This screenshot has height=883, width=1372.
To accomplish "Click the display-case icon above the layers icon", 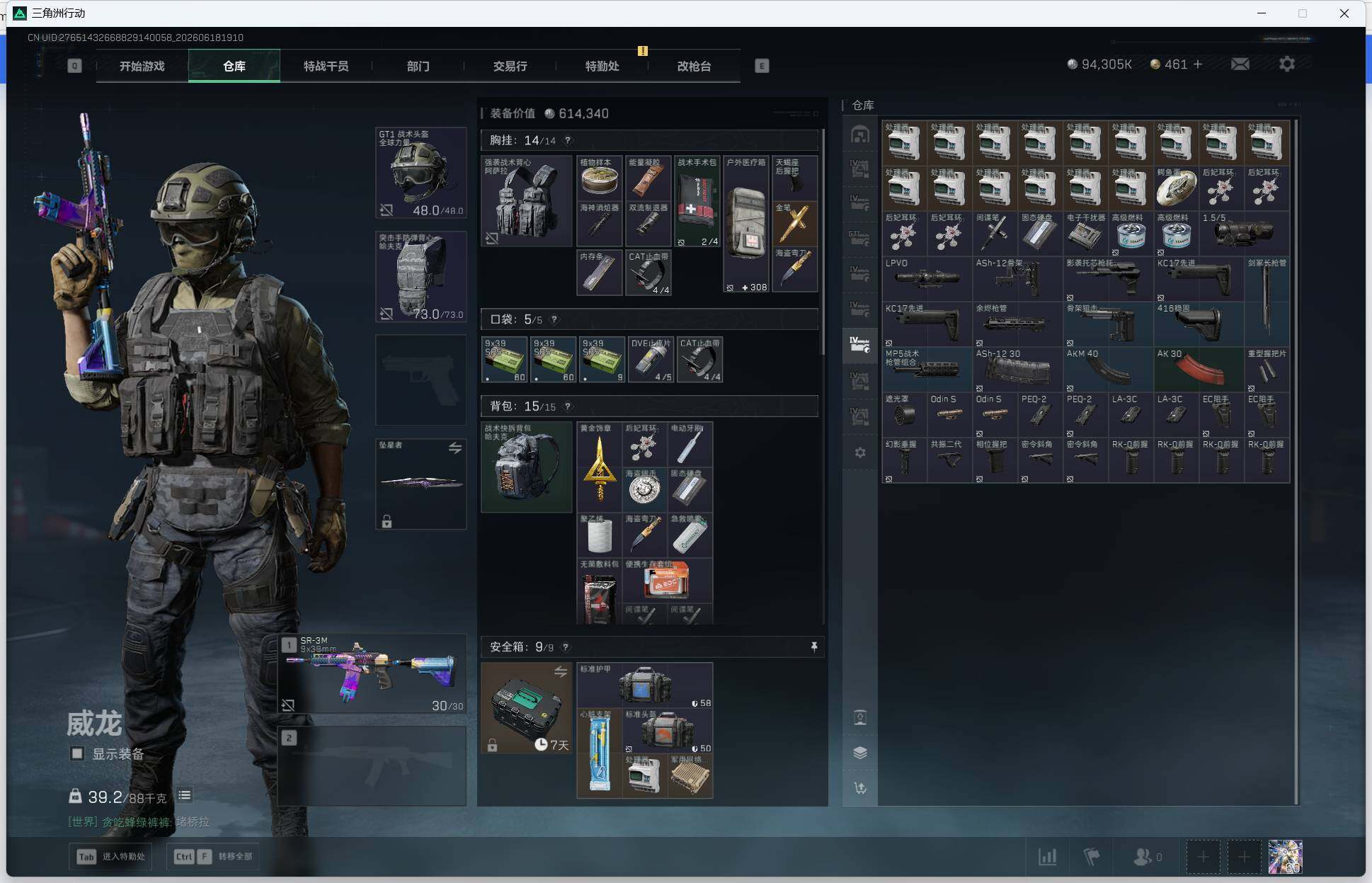I will pos(860,718).
